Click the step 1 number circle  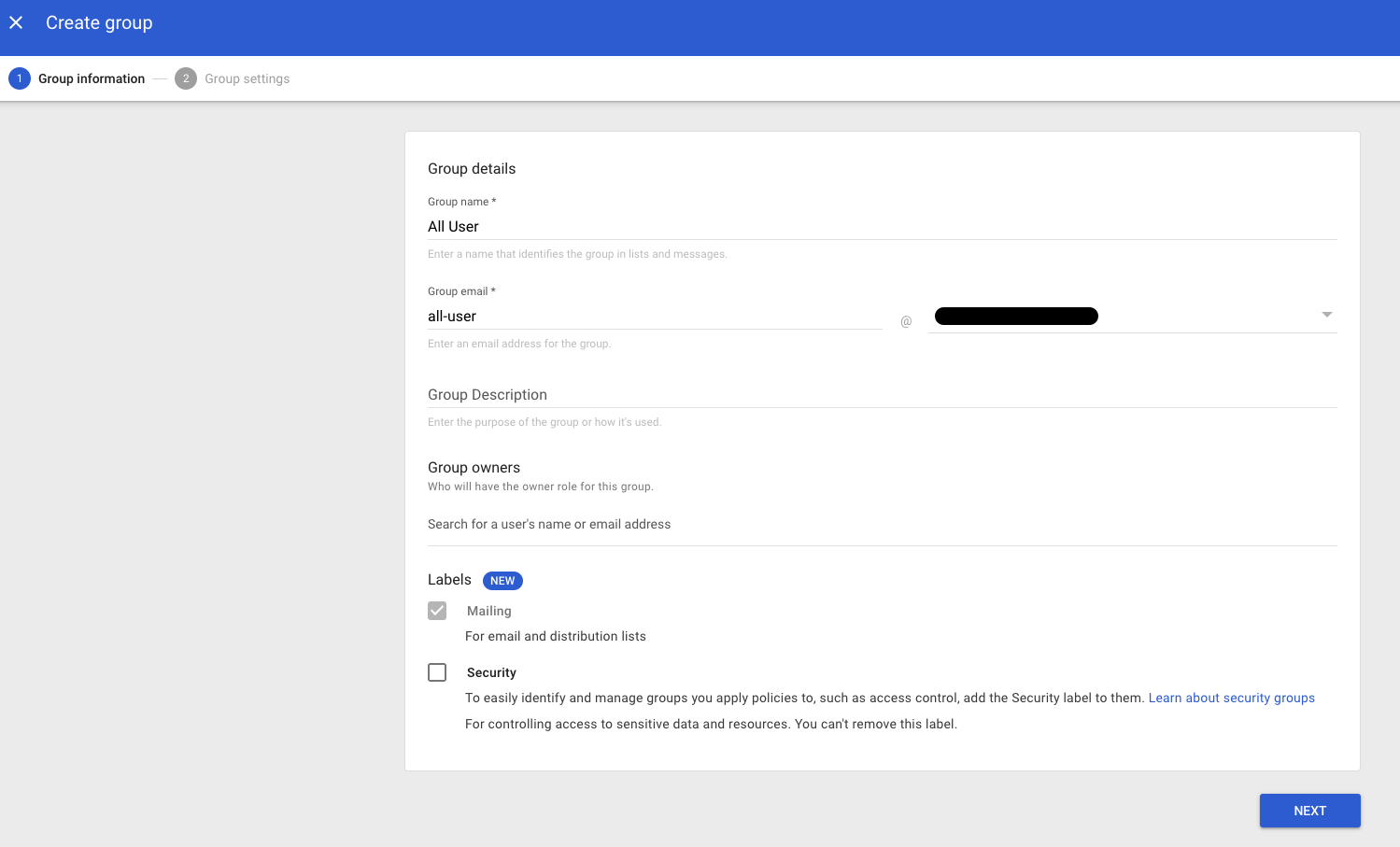click(x=19, y=78)
